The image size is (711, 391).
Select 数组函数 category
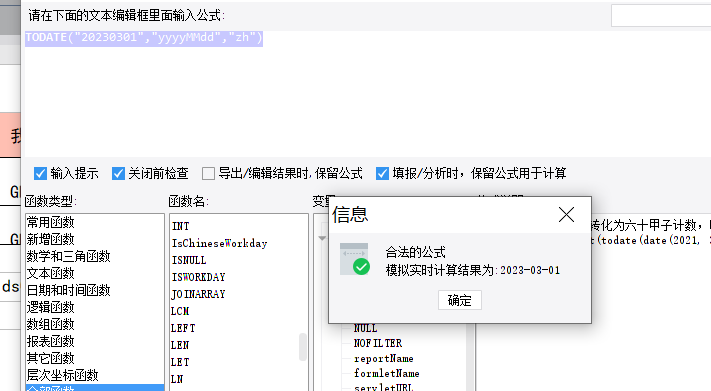point(94,324)
